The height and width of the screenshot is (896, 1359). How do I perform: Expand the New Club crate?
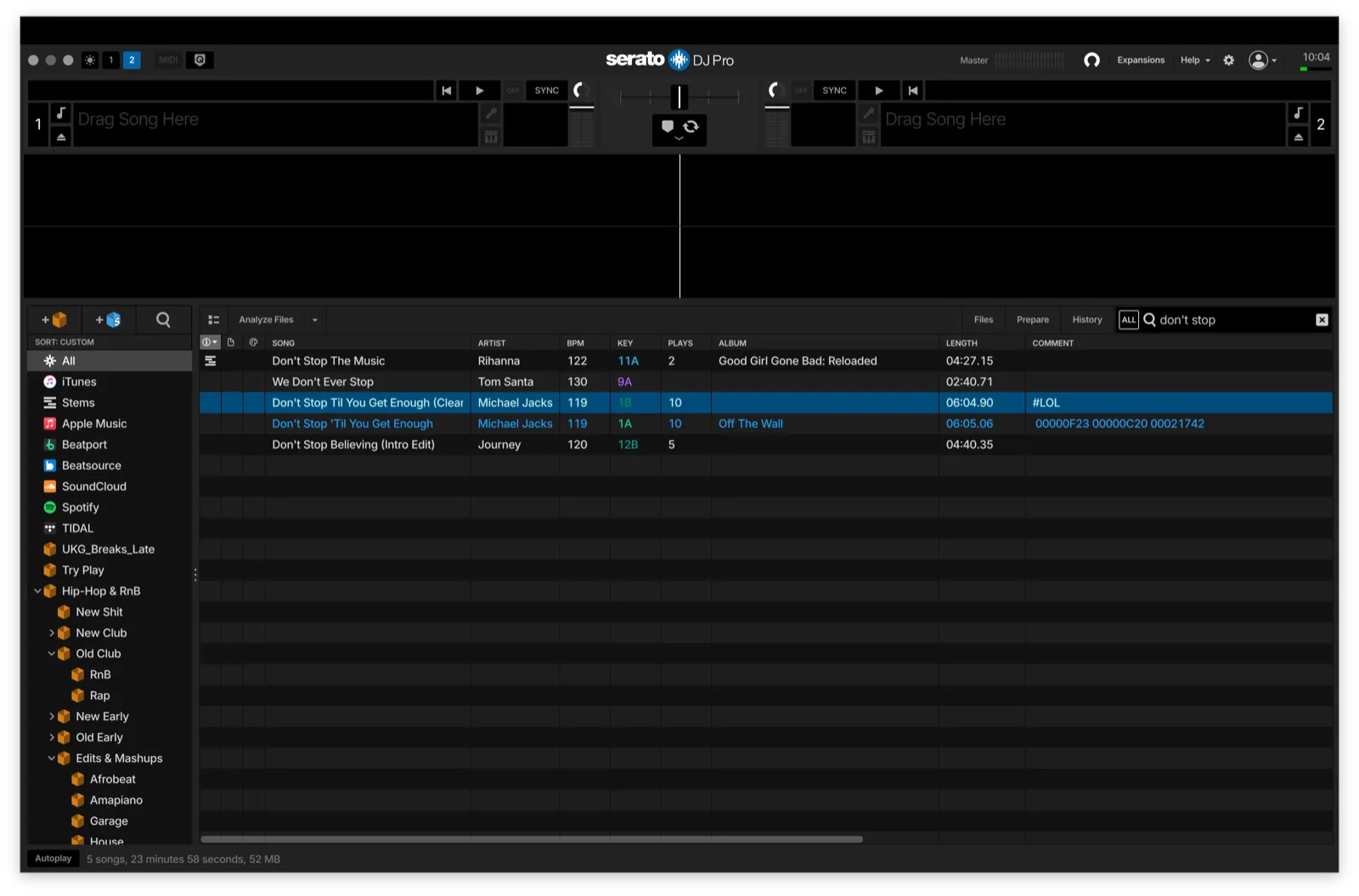51,634
